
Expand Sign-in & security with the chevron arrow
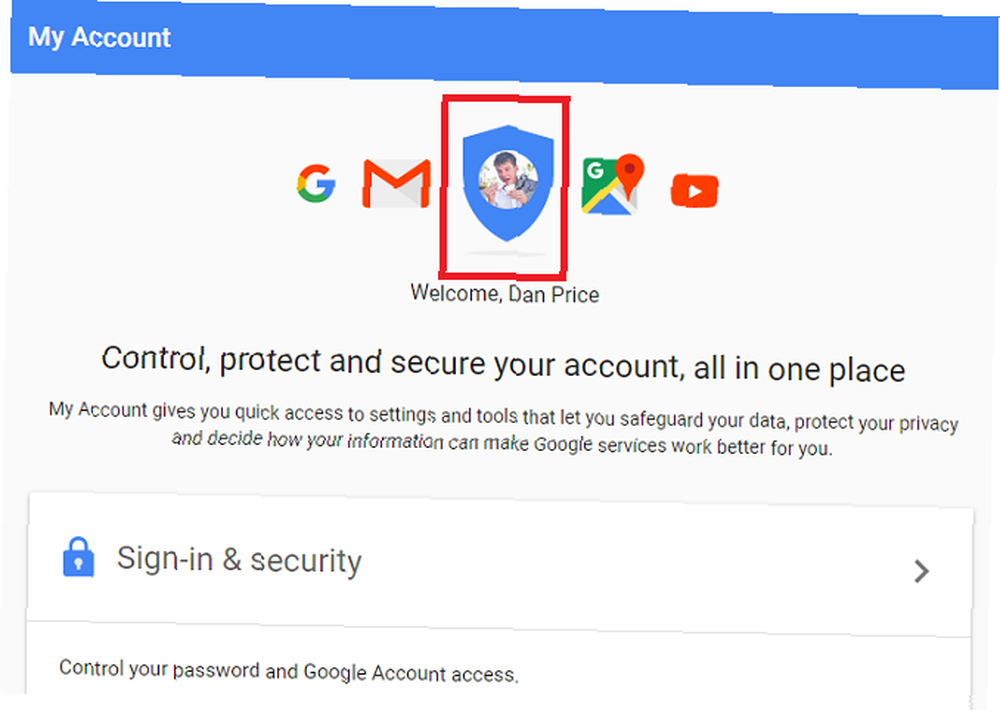921,571
